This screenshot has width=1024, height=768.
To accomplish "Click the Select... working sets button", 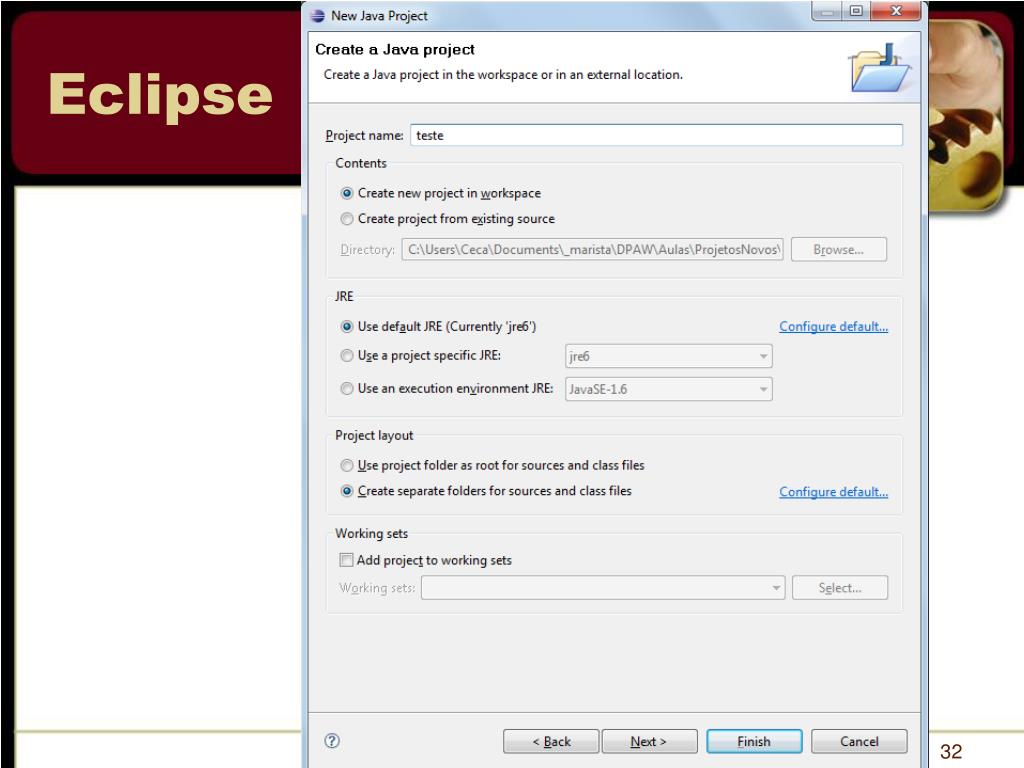I will point(840,588).
